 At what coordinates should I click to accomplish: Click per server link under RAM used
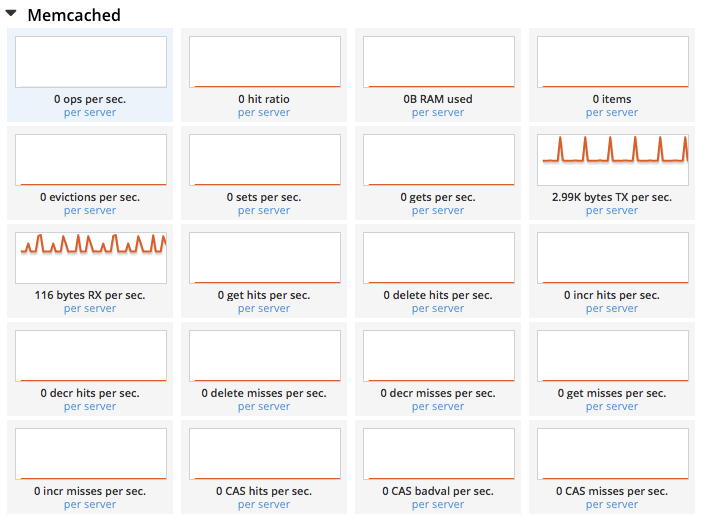click(438, 113)
